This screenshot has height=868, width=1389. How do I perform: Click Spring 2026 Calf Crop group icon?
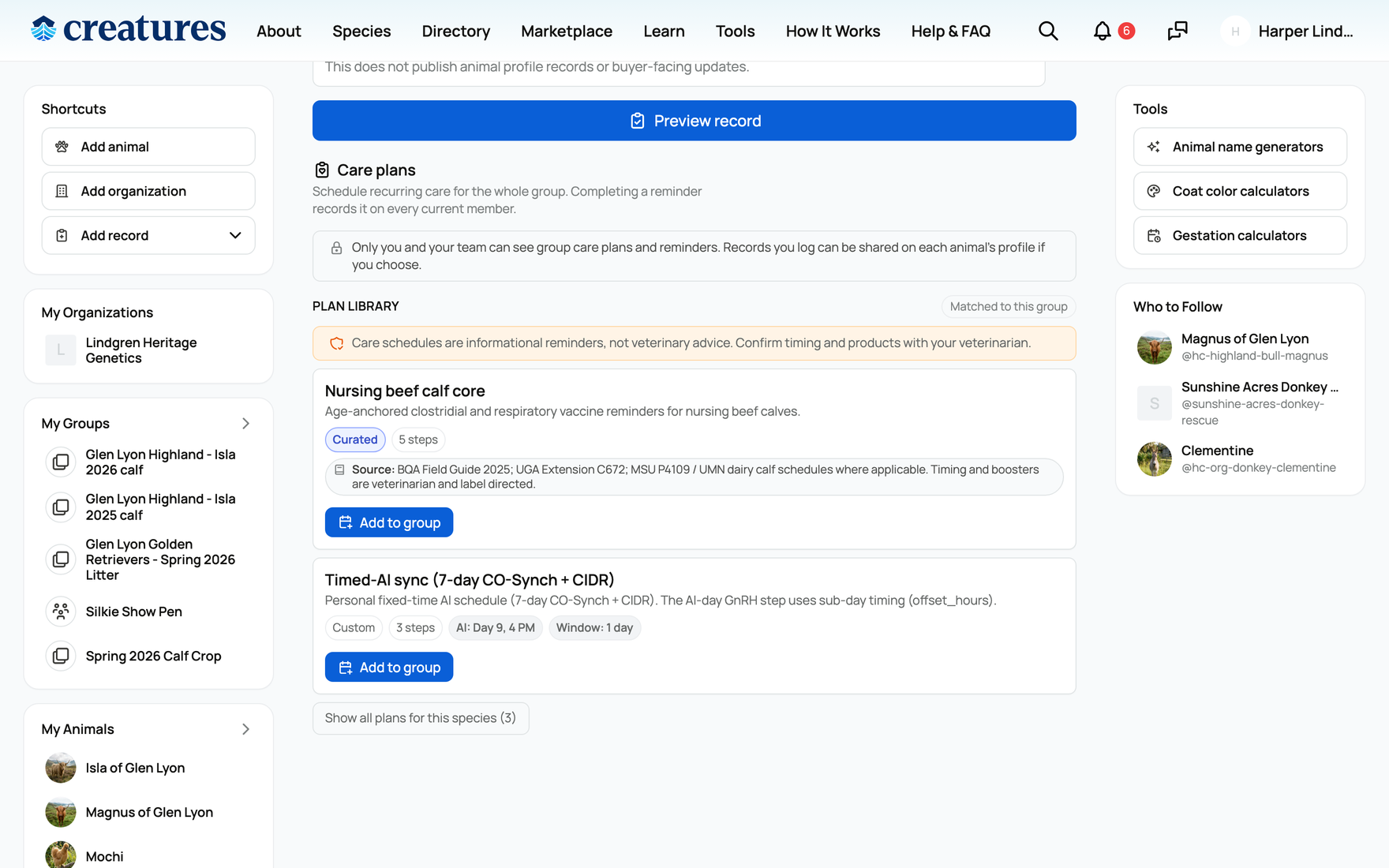click(x=61, y=656)
